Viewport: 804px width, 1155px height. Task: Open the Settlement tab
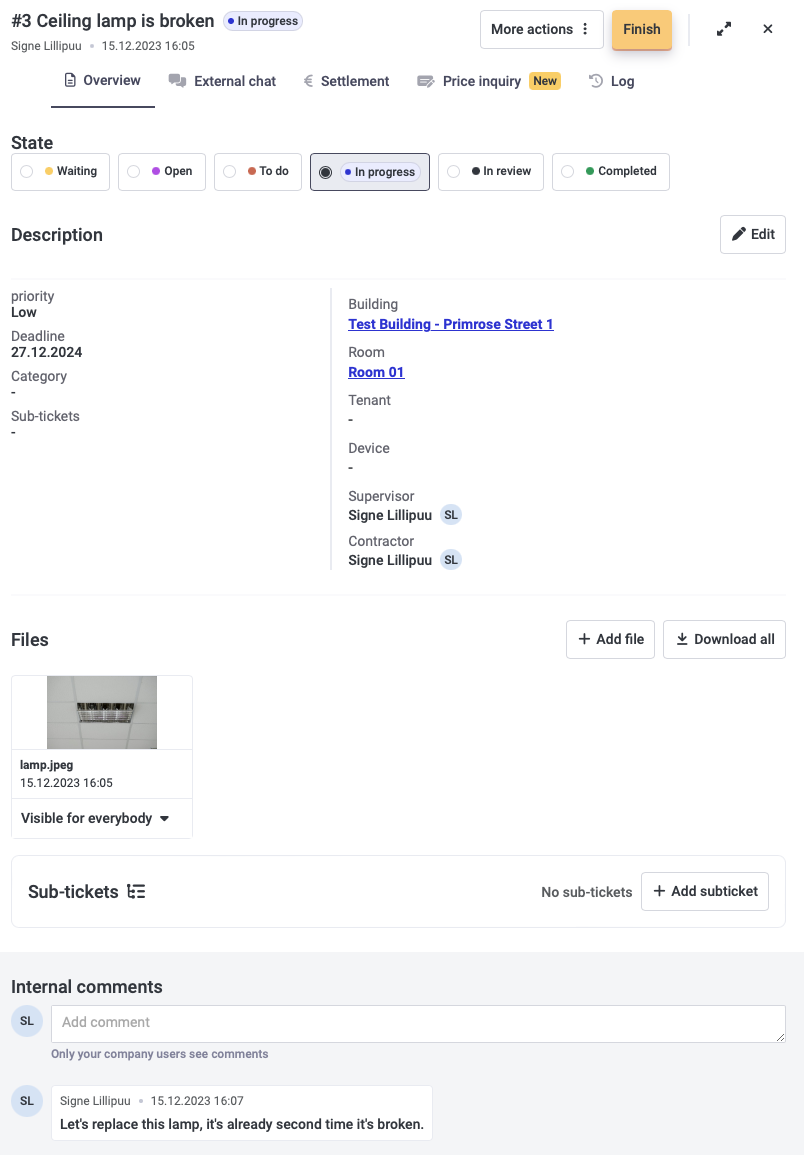(x=346, y=81)
